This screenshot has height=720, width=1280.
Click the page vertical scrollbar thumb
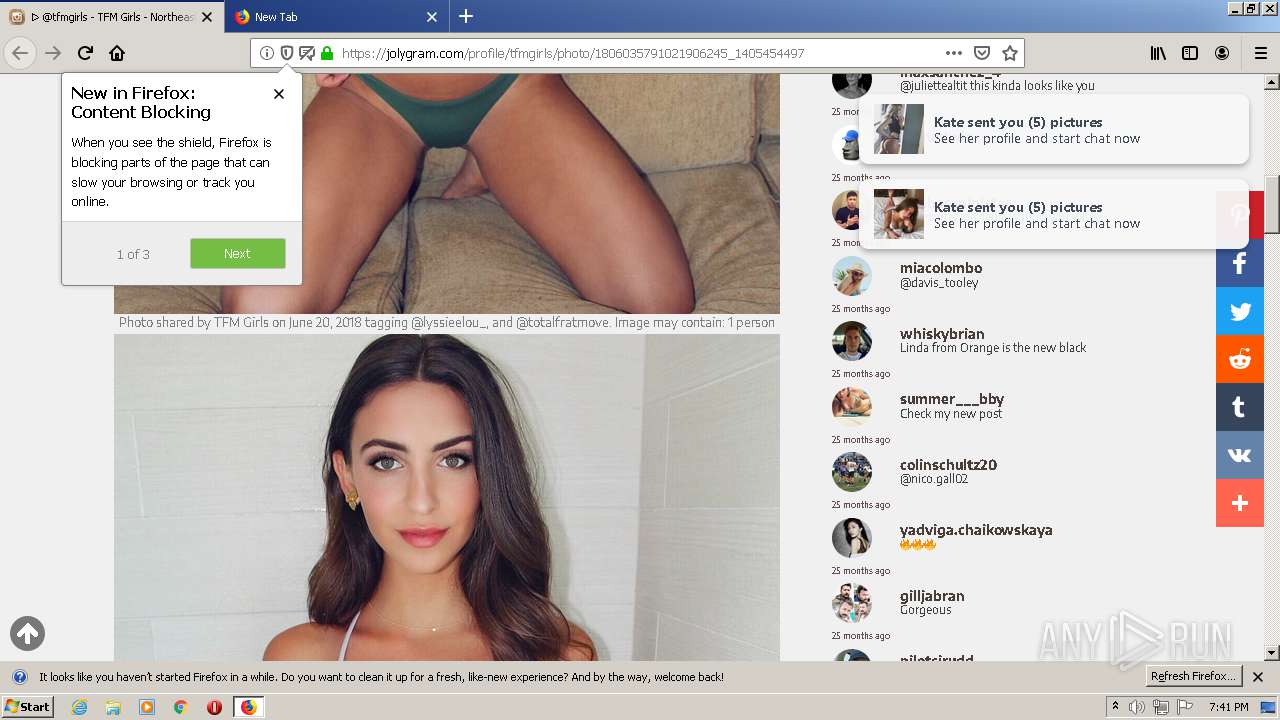click(1272, 204)
